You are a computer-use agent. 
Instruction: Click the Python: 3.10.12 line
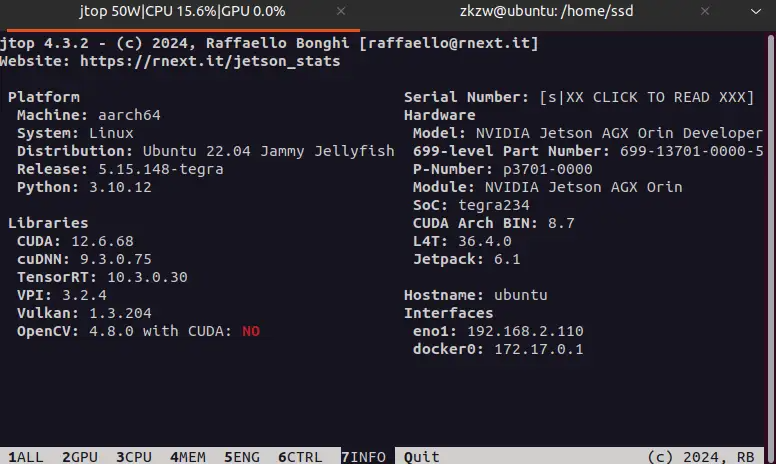click(84, 187)
